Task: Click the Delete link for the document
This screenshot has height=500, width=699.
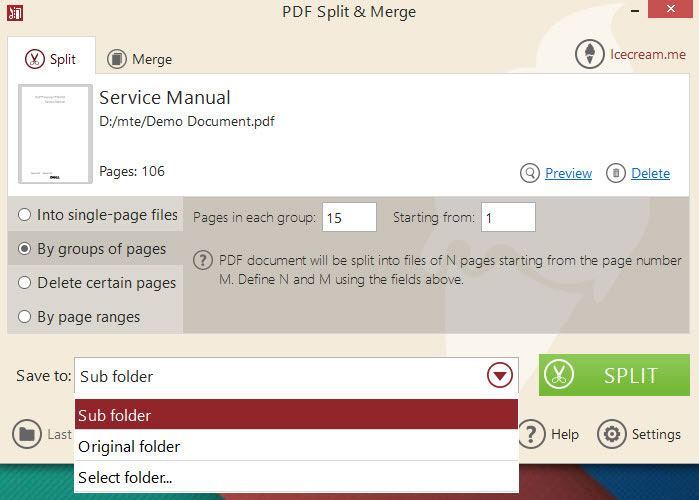Action: pos(650,173)
